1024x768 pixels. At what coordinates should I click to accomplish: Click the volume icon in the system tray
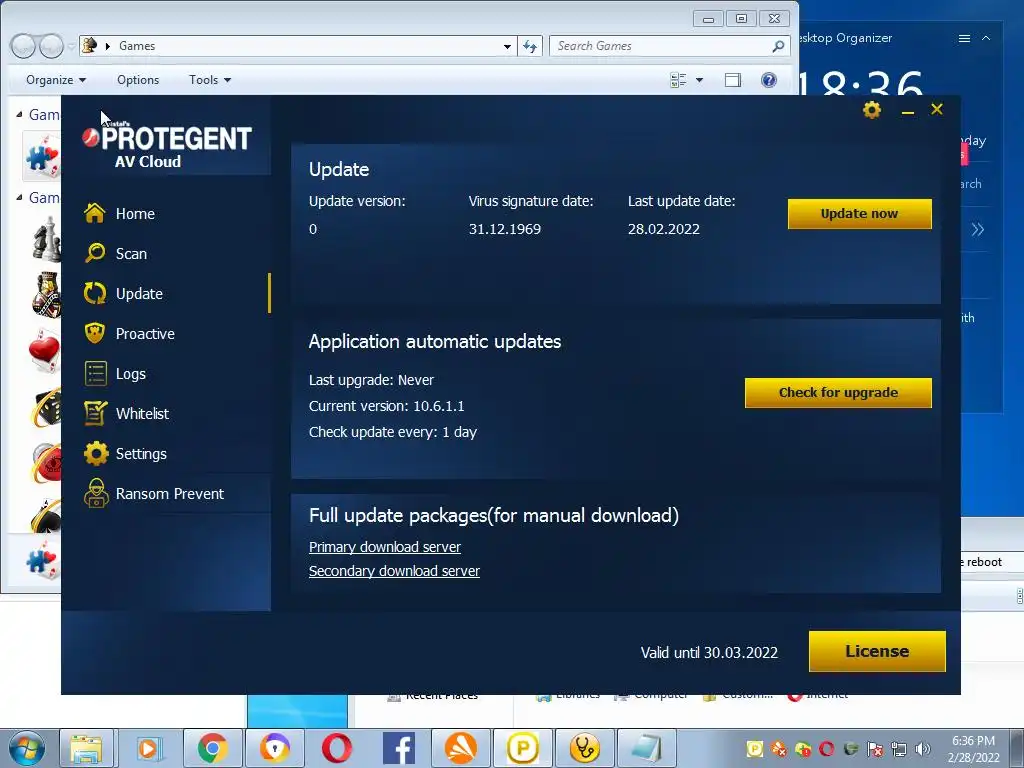923,749
